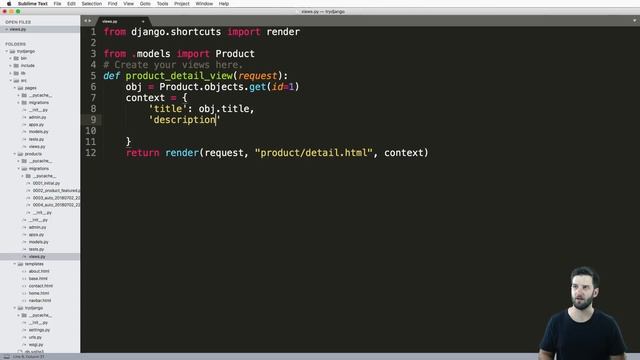Open models.py in the pages folder
640x360 pixels.
coord(38,132)
